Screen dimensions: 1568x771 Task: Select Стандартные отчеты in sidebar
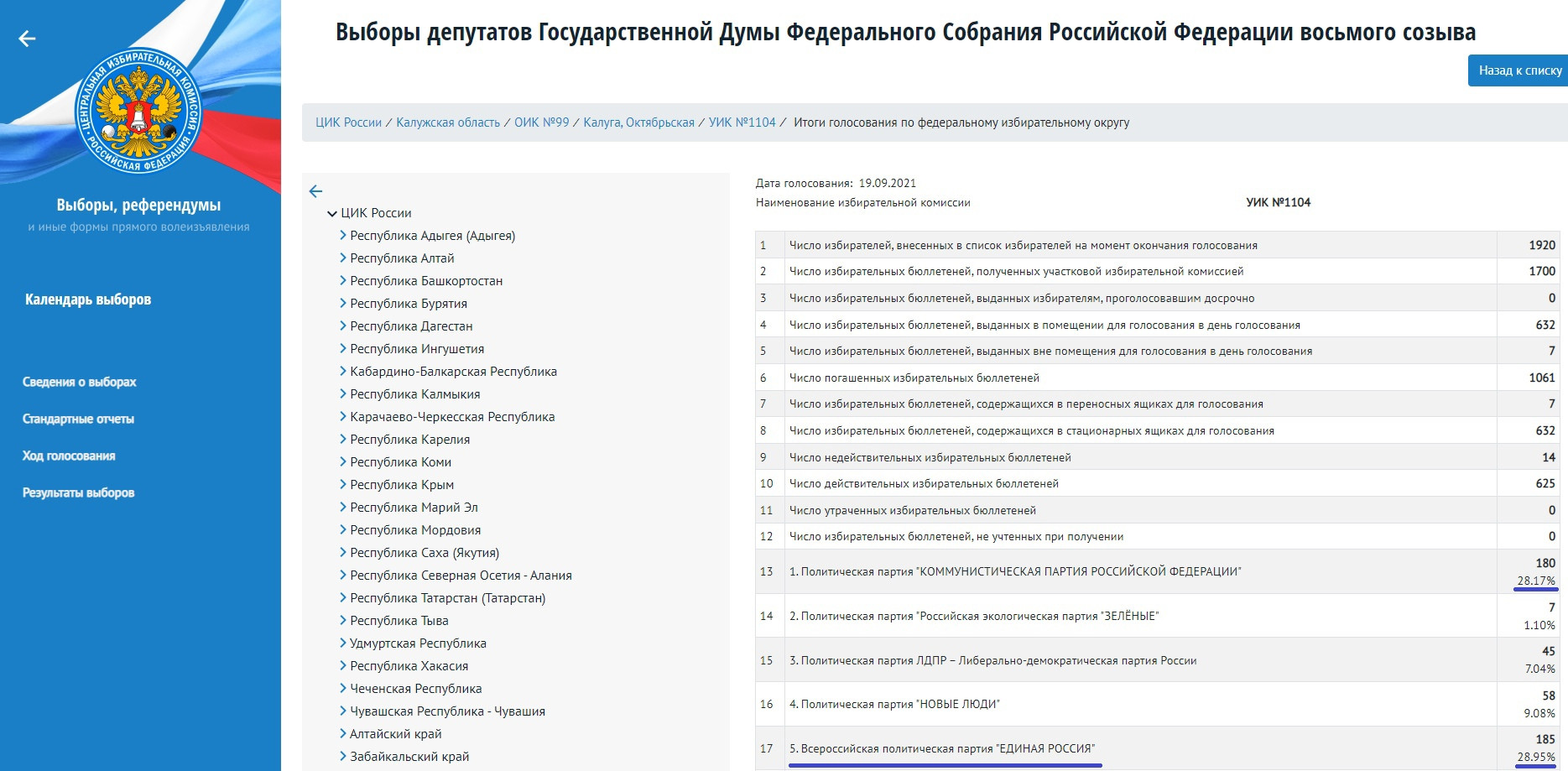coord(78,419)
